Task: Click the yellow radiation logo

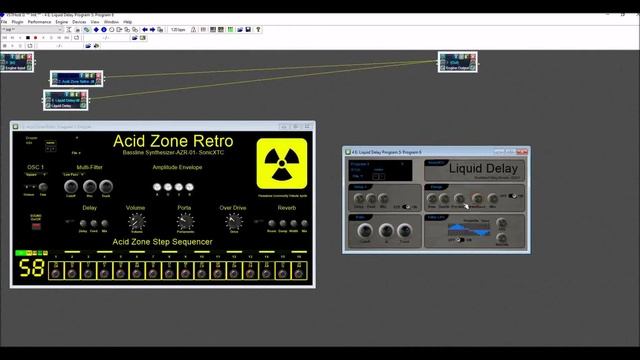Action: pos(282,163)
